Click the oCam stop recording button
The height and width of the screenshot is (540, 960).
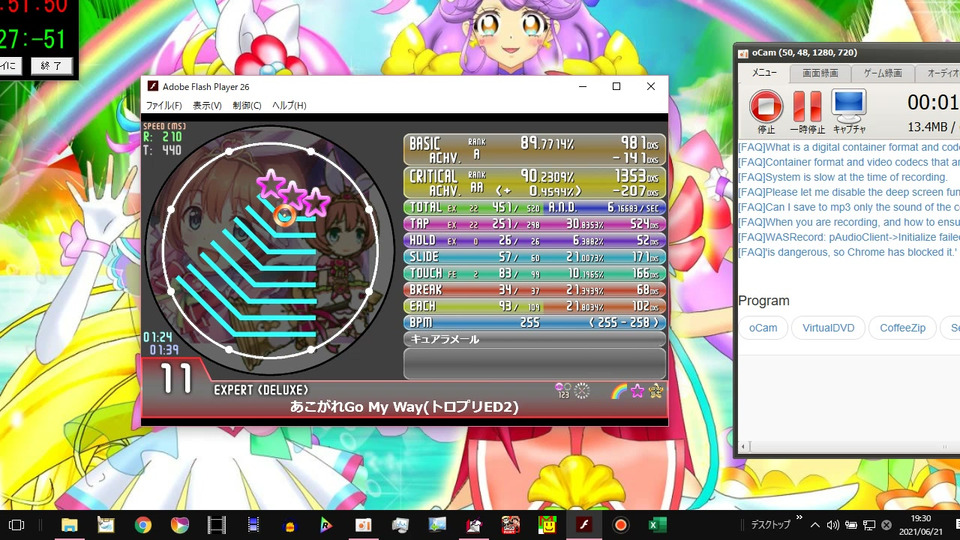point(766,107)
